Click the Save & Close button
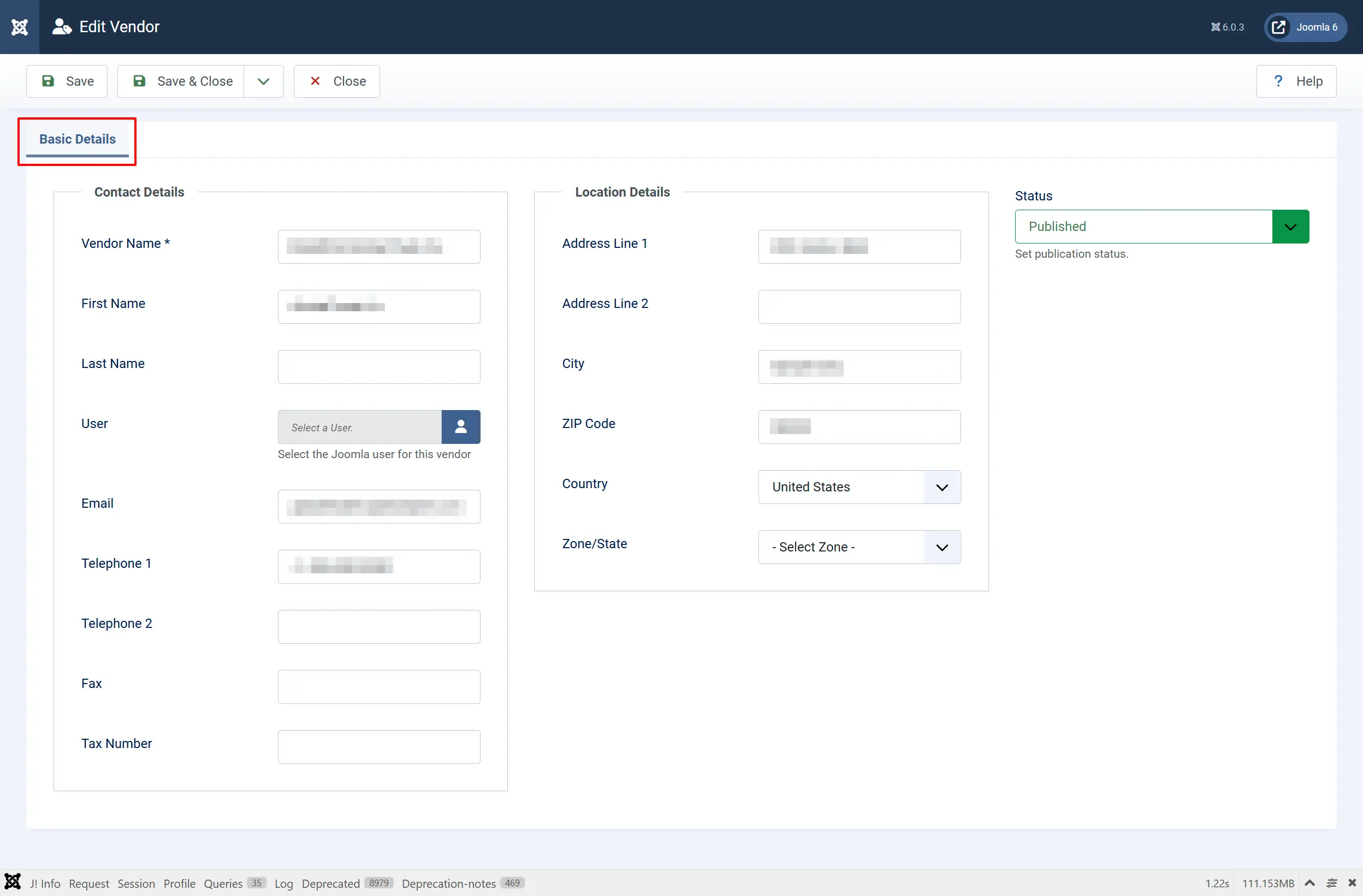 181,81
